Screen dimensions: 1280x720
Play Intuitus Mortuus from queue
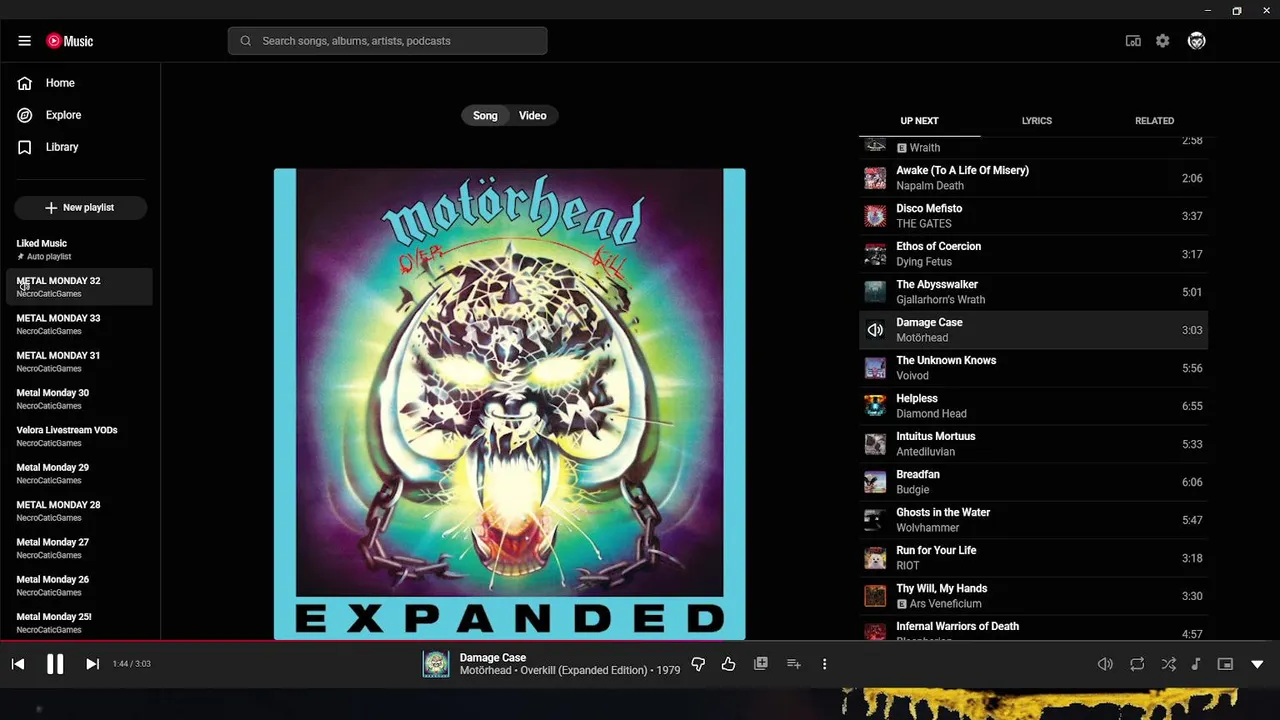pos(1034,444)
